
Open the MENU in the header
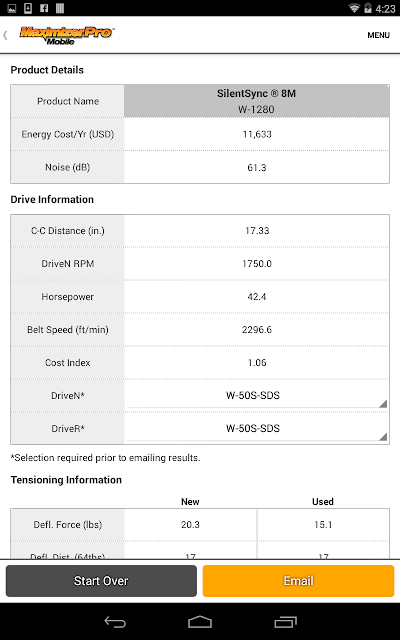[378, 35]
